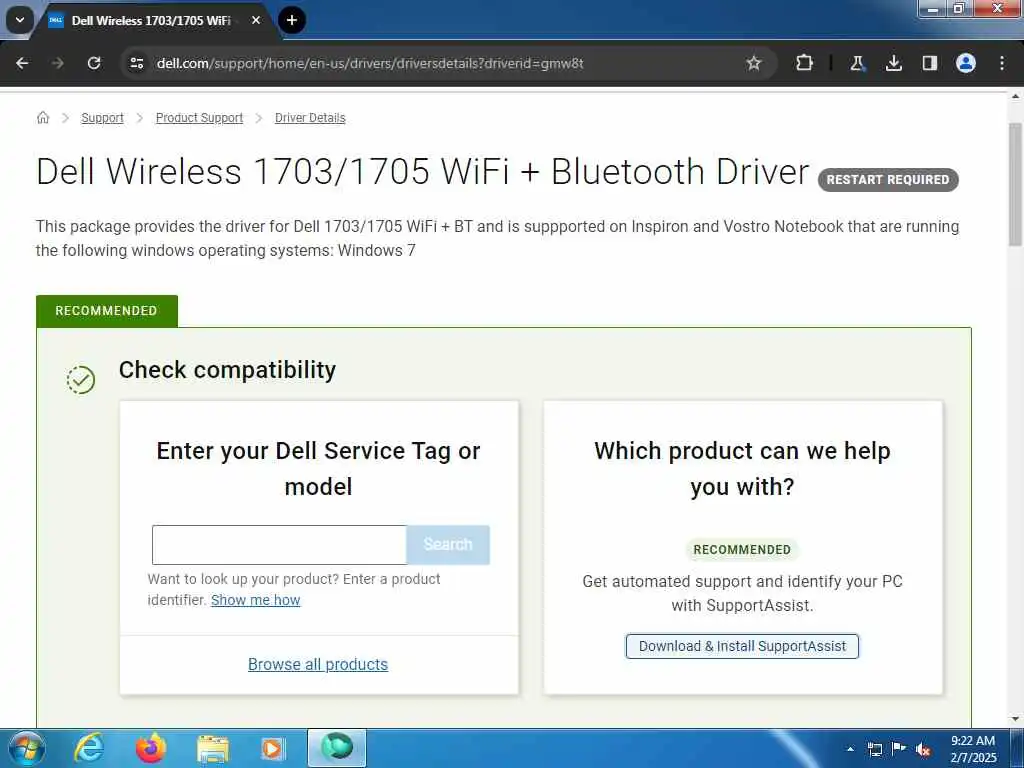The image size is (1024, 768).
Task: Click Download & Install SupportAssist button
Action: [742, 646]
